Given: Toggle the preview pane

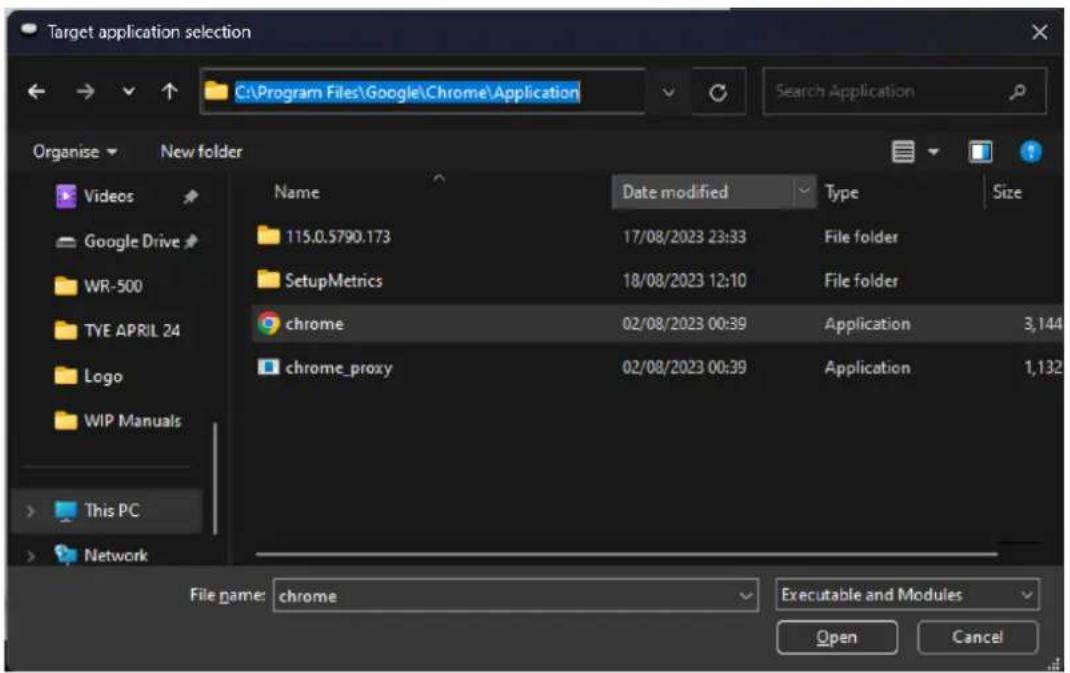Looking at the screenshot, I should [x=981, y=152].
